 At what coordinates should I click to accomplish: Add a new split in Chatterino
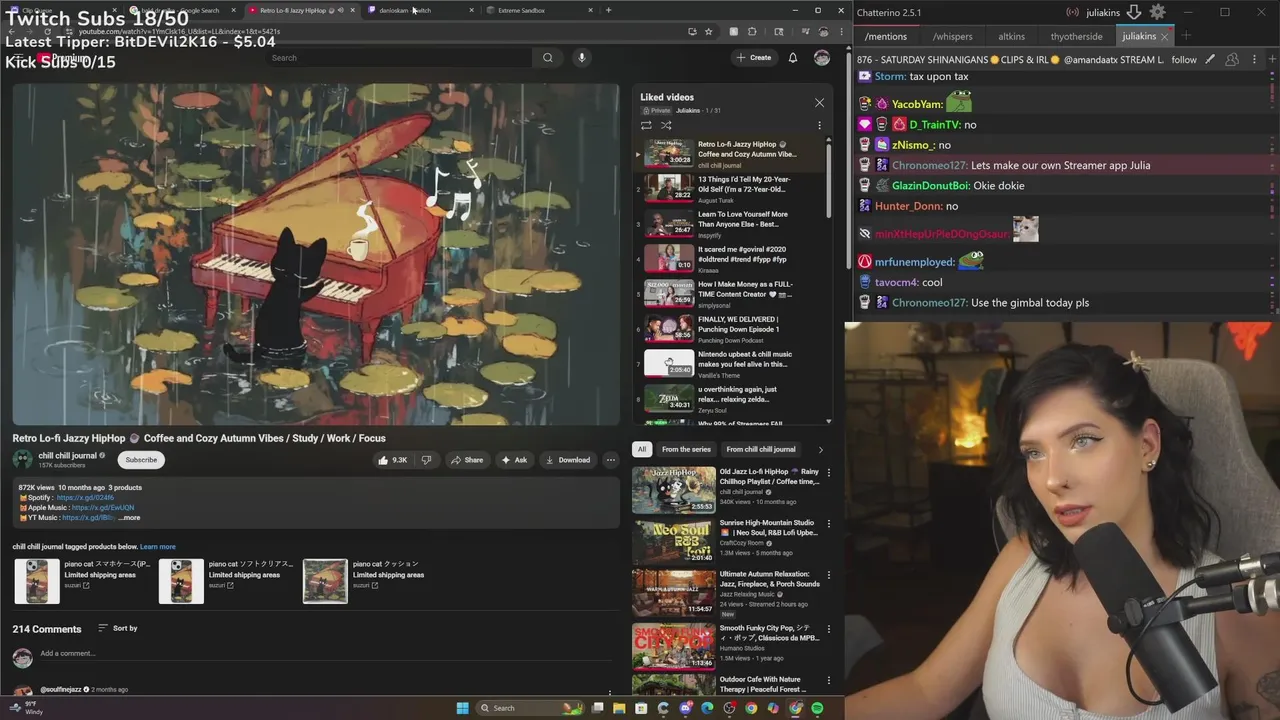point(1271,59)
